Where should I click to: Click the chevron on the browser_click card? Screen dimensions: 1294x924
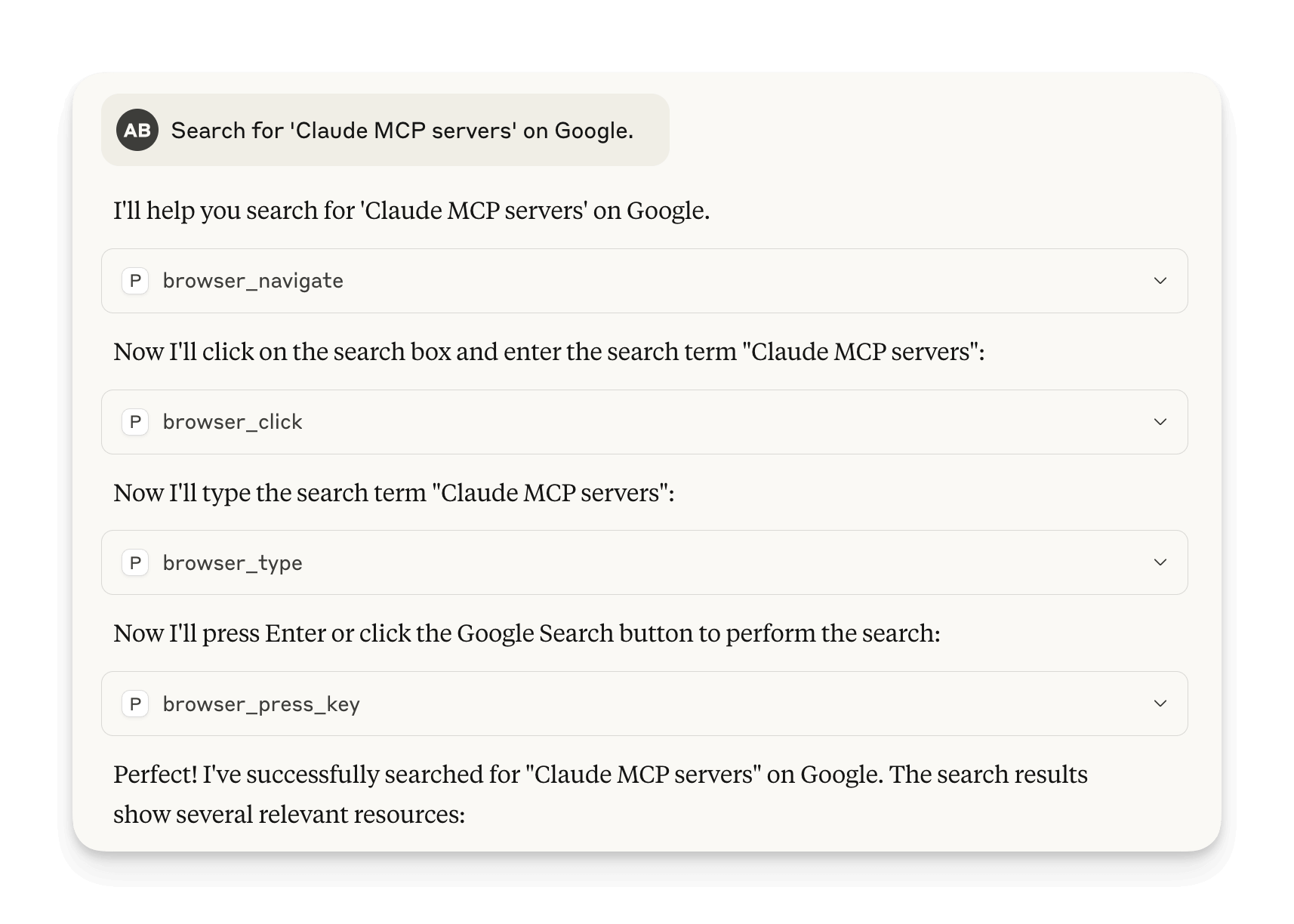click(x=1160, y=422)
